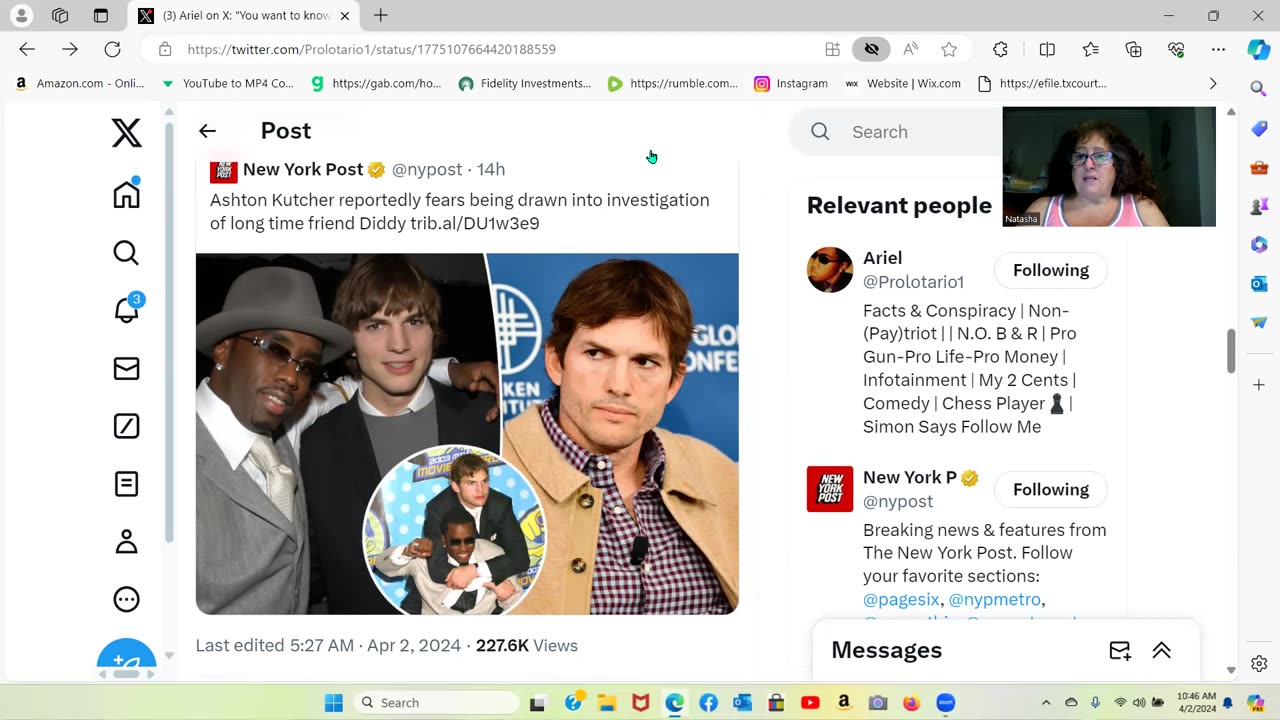Click the blue compose Post button
The image size is (1280, 720).
[x=126, y=656]
